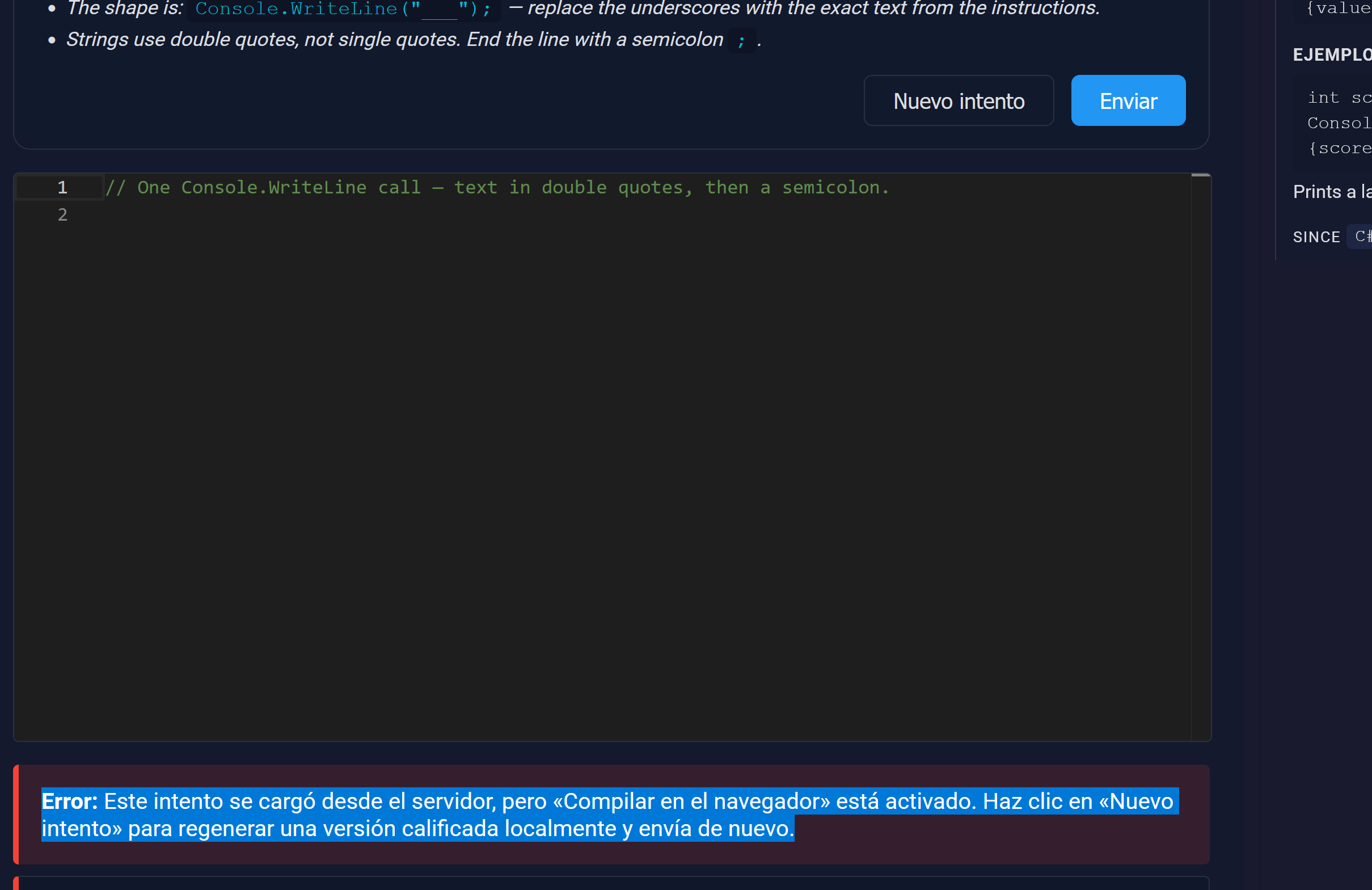1372x890 pixels.
Task: Click the 'Prints a' description in side panel
Action: tap(1332, 192)
